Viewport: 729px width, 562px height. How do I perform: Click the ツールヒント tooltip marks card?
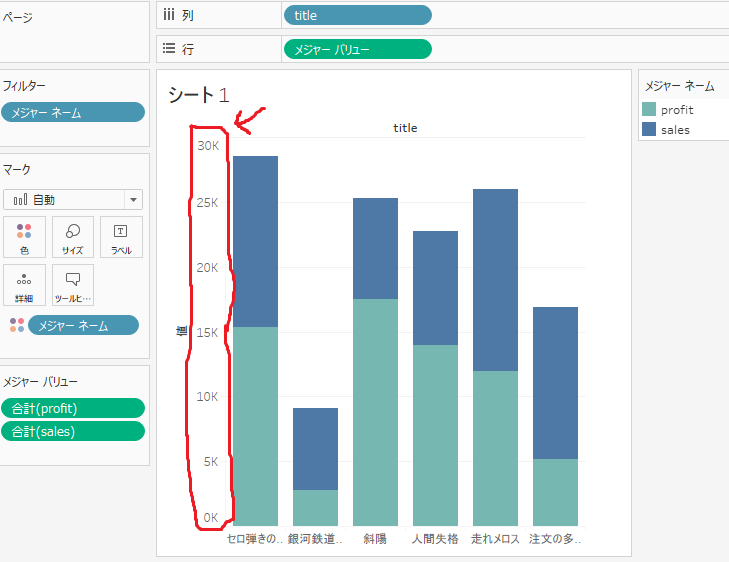73,285
